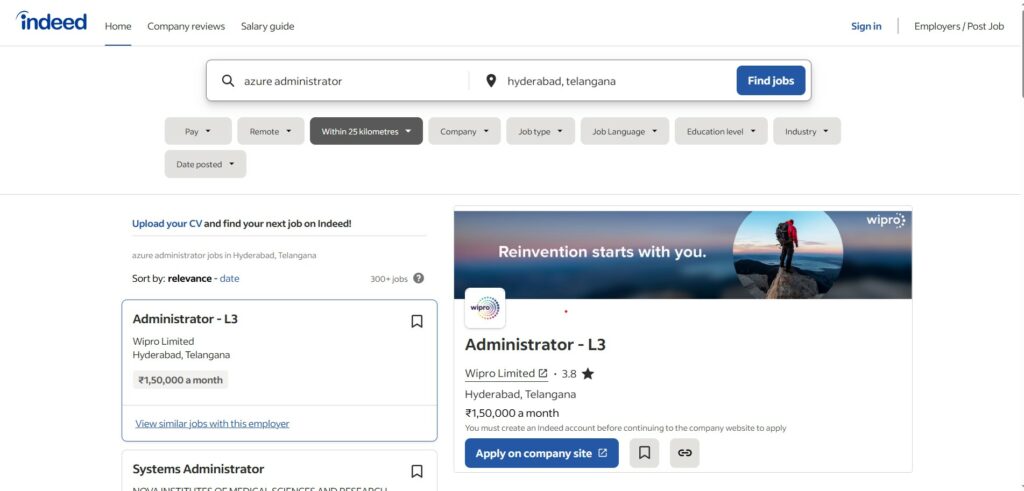Screen dimensions: 1024x491
Task: Click Apply on company site button
Action: (541, 453)
